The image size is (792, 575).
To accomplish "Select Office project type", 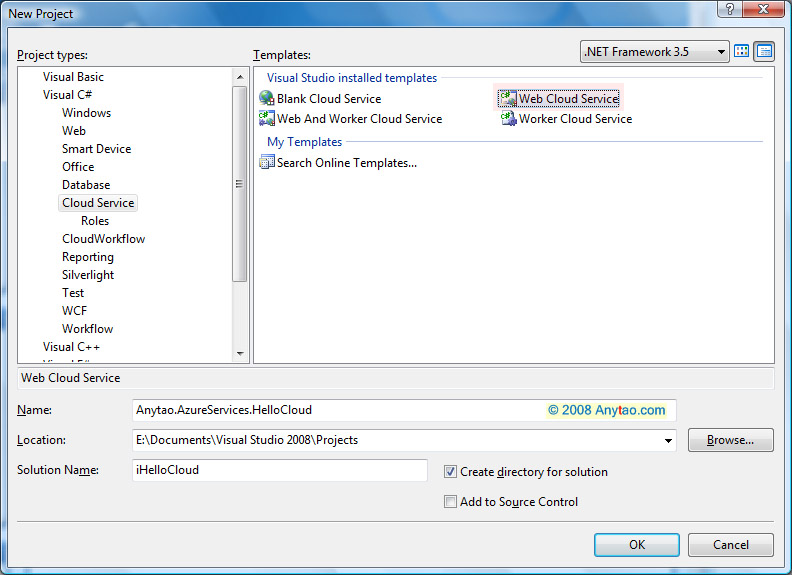I will coord(78,167).
